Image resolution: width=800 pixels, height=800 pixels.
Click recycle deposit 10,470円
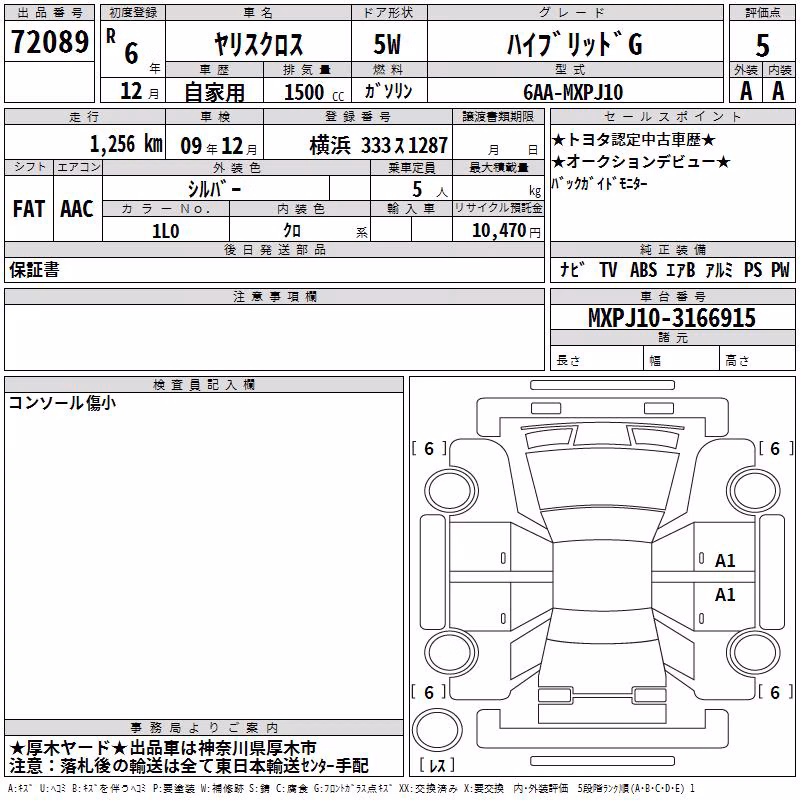(506, 231)
